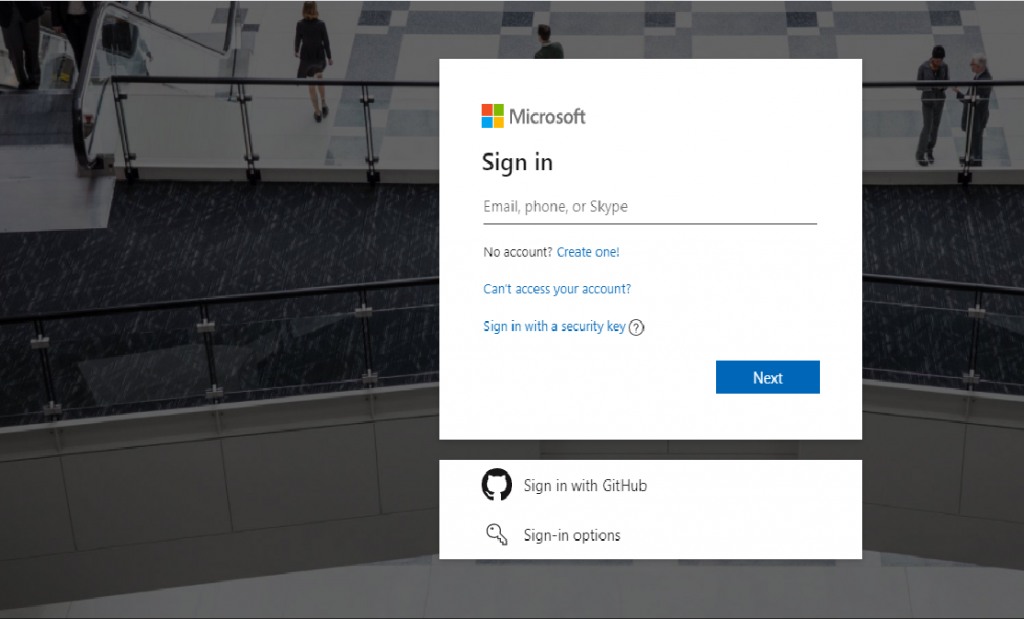Open Can't access your account? link
This screenshot has height=619, width=1024.
coord(557,289)
